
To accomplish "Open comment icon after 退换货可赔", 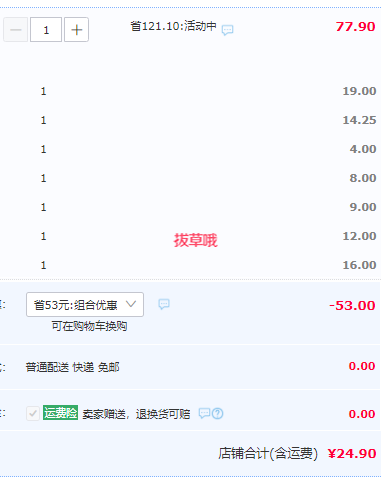I will point(204,413).
